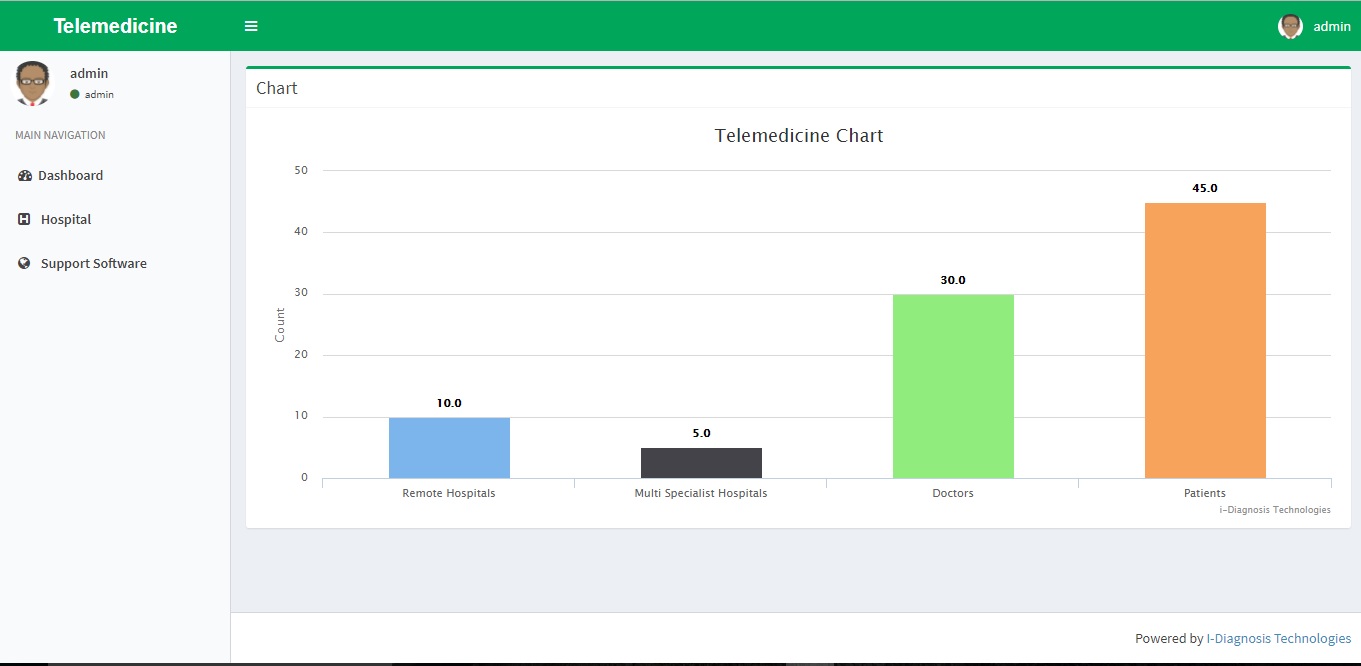Click the Hospital H icon
This screenshot has height=666, width=1361.
pos(25,220)
